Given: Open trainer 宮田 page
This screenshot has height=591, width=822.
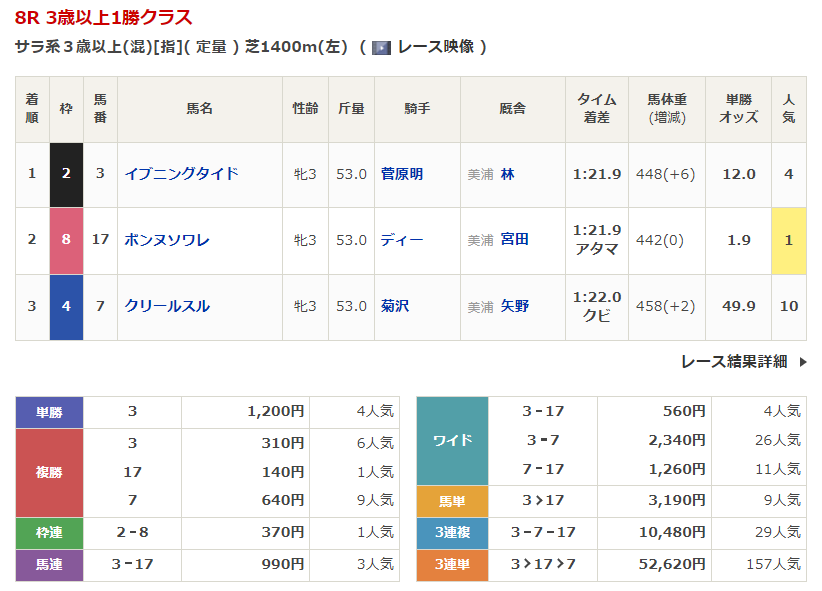Looking at the screenshot, I should click(x=514, y=240).
